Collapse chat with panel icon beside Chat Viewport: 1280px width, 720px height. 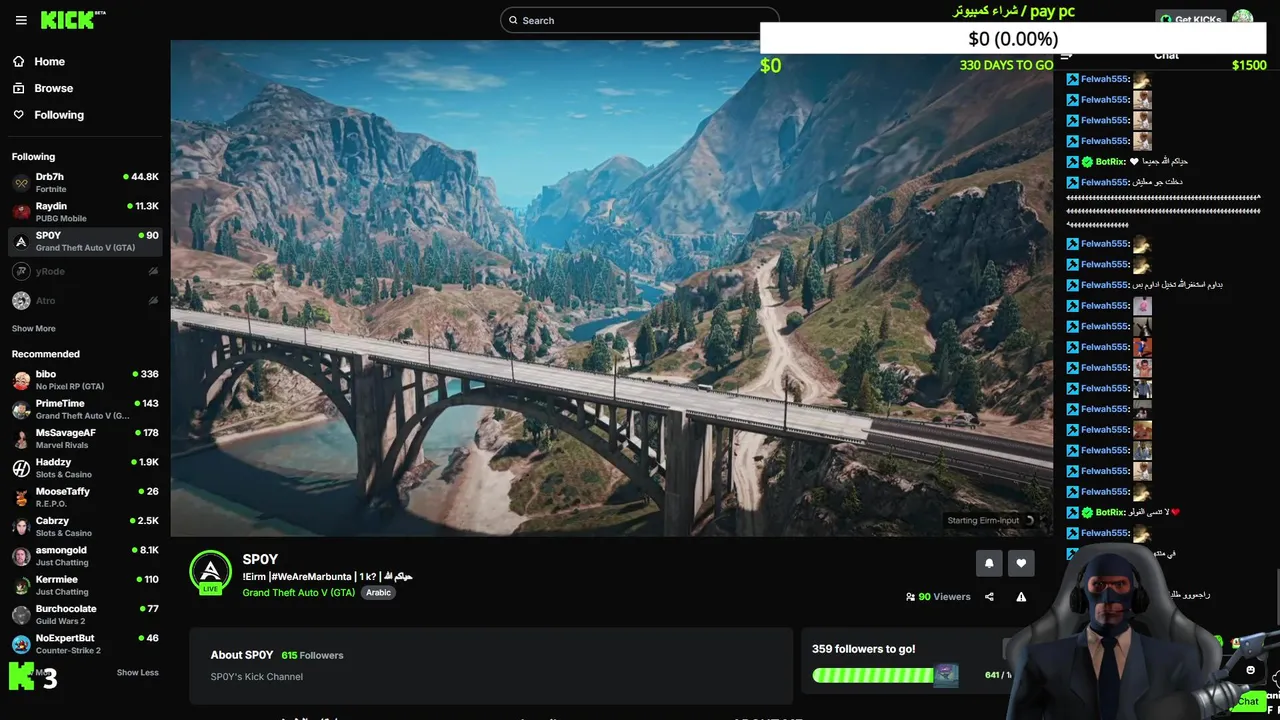[x=1066, y=56]
